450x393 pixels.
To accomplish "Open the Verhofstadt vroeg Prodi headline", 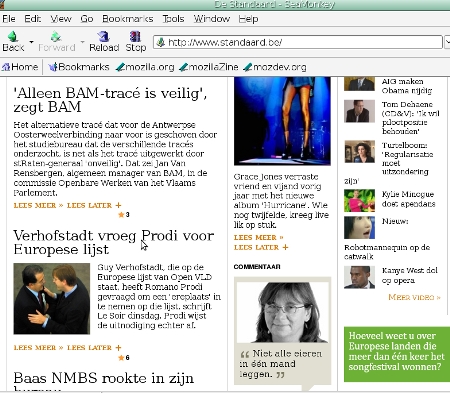I will pyautogui.click(x=114, y=242).
